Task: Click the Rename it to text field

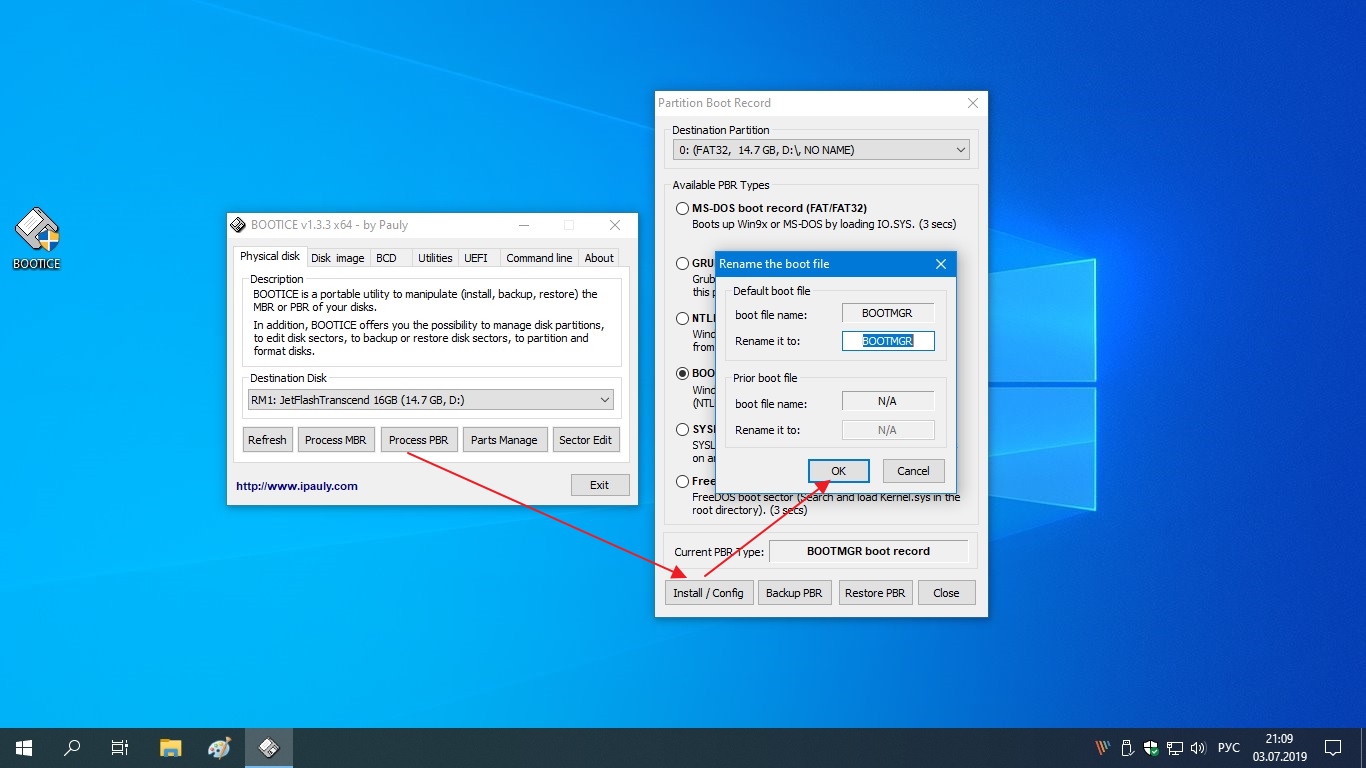Action: (888, 341)
